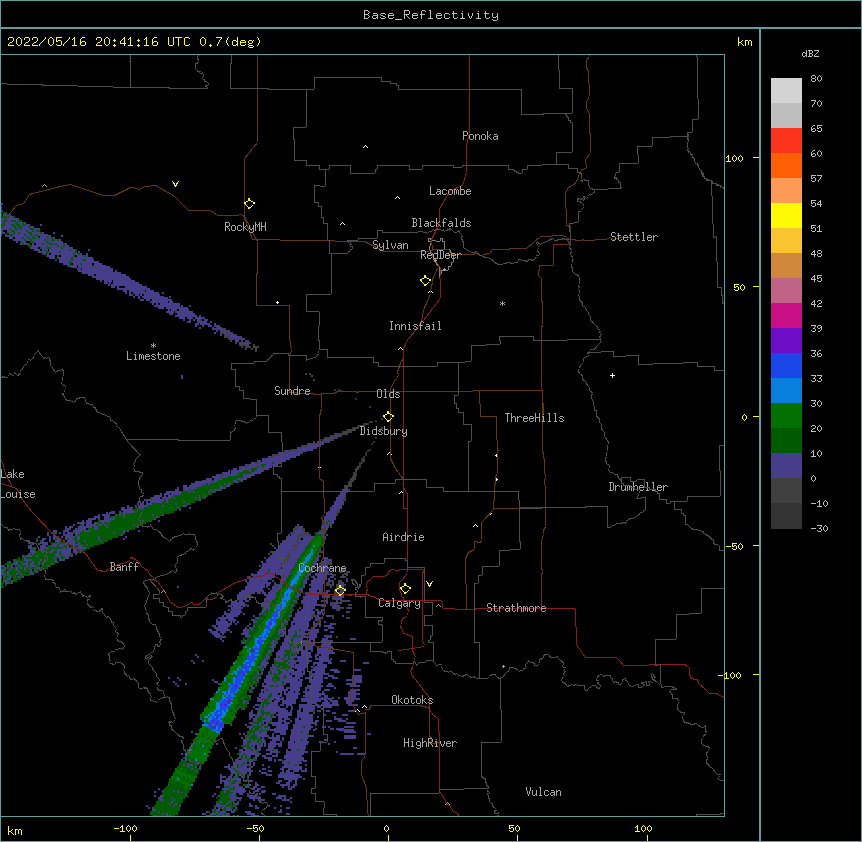Click the yellow marker below Cochrane
The height and width of the screenshot is (842, 862).
(340, 591)
